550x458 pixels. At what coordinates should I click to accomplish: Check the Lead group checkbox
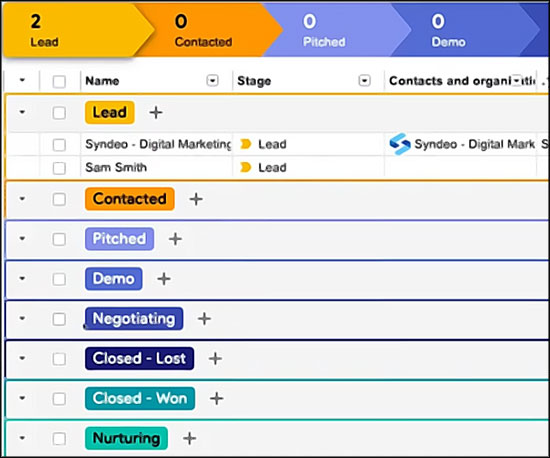59,113
